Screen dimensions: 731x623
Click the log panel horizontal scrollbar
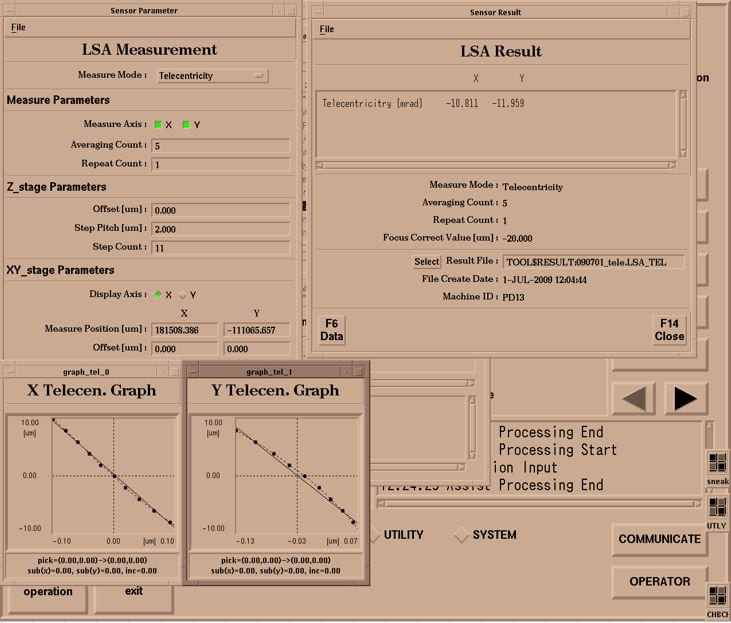tap(538, 503)
